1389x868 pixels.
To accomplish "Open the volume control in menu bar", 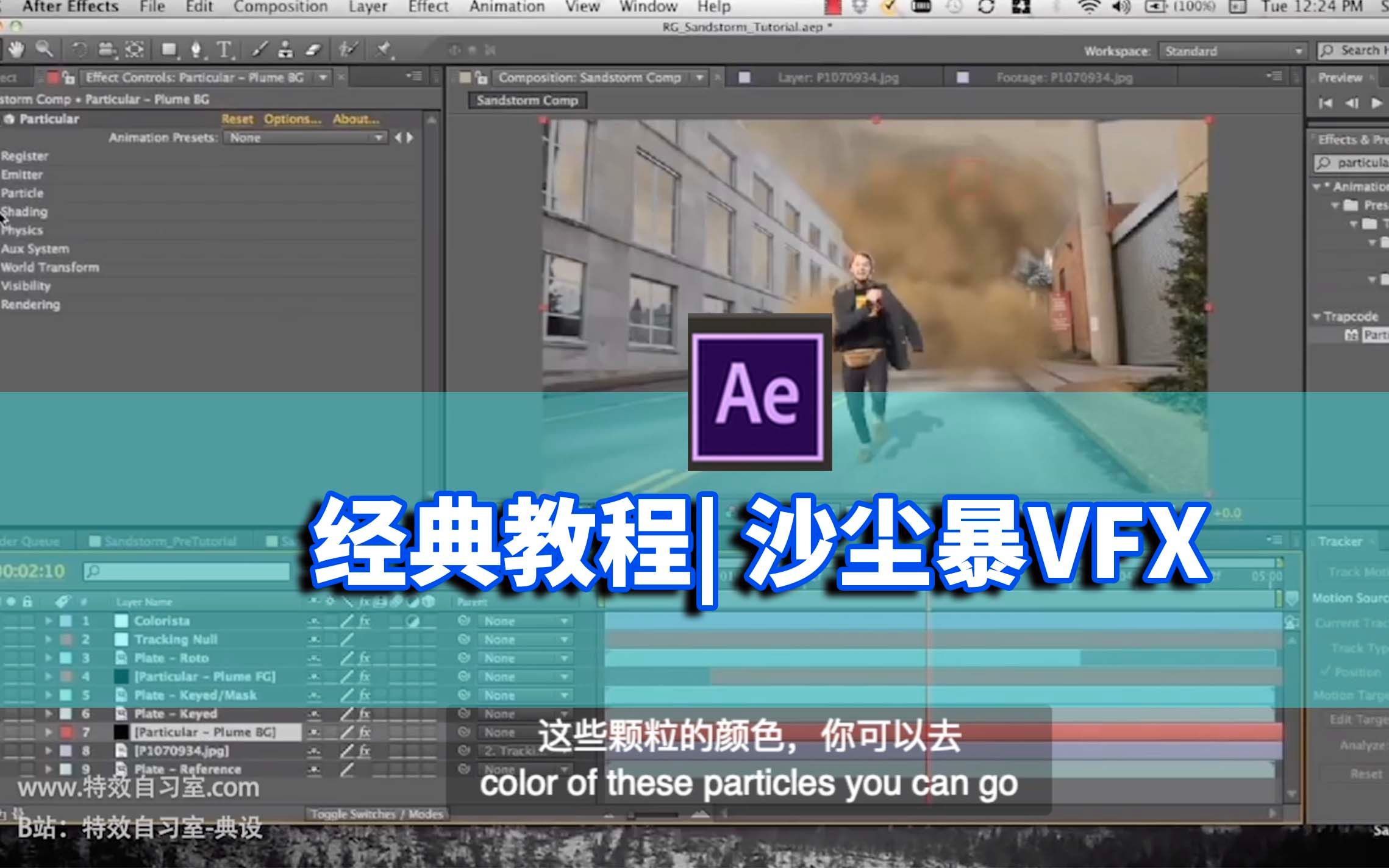I will pyautogui.click(x=1120, y=7).
